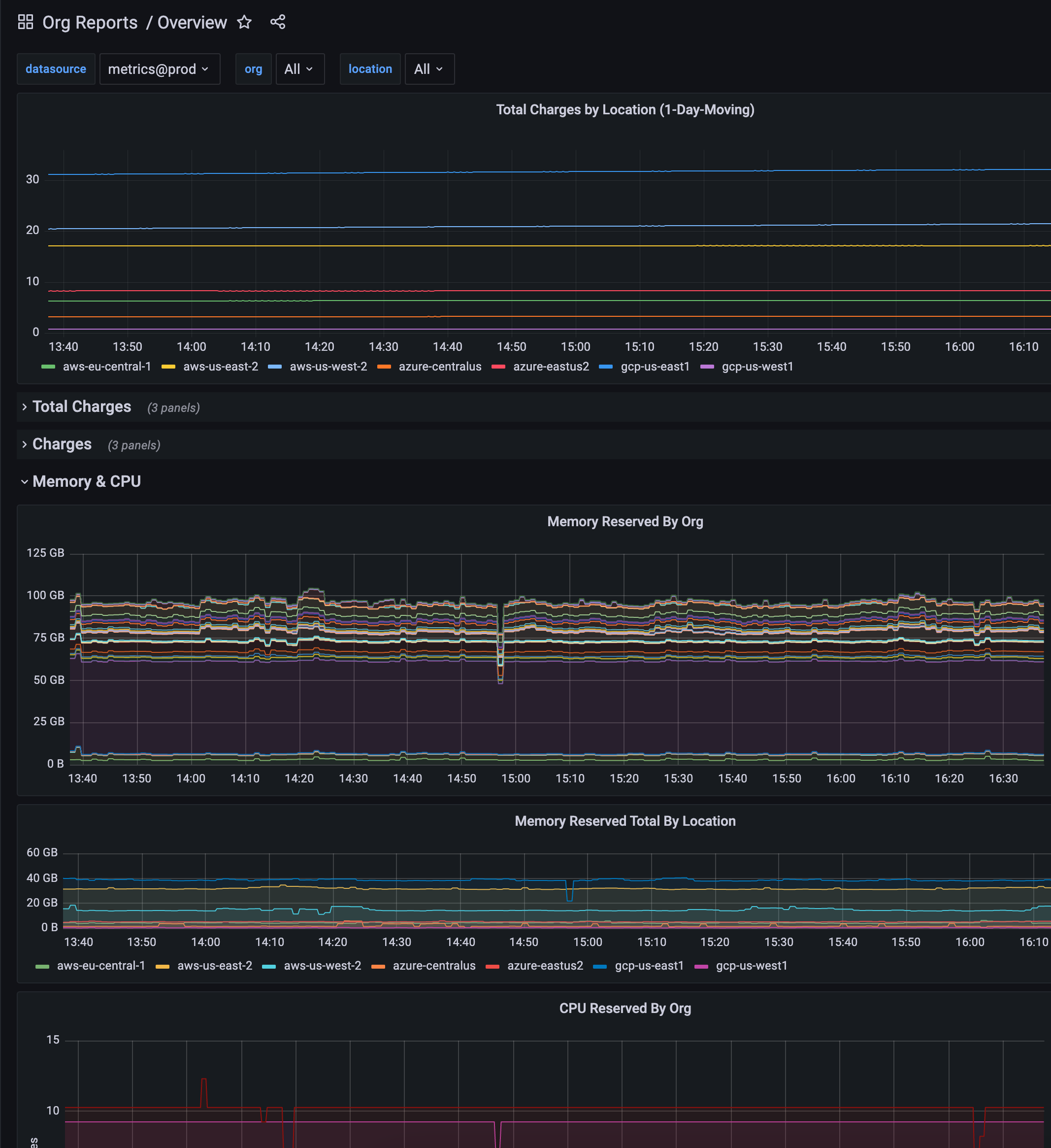Open the location All dropdown
Image resolution: width=1051 pixels, height=1148 pixels.
(429, 69)
